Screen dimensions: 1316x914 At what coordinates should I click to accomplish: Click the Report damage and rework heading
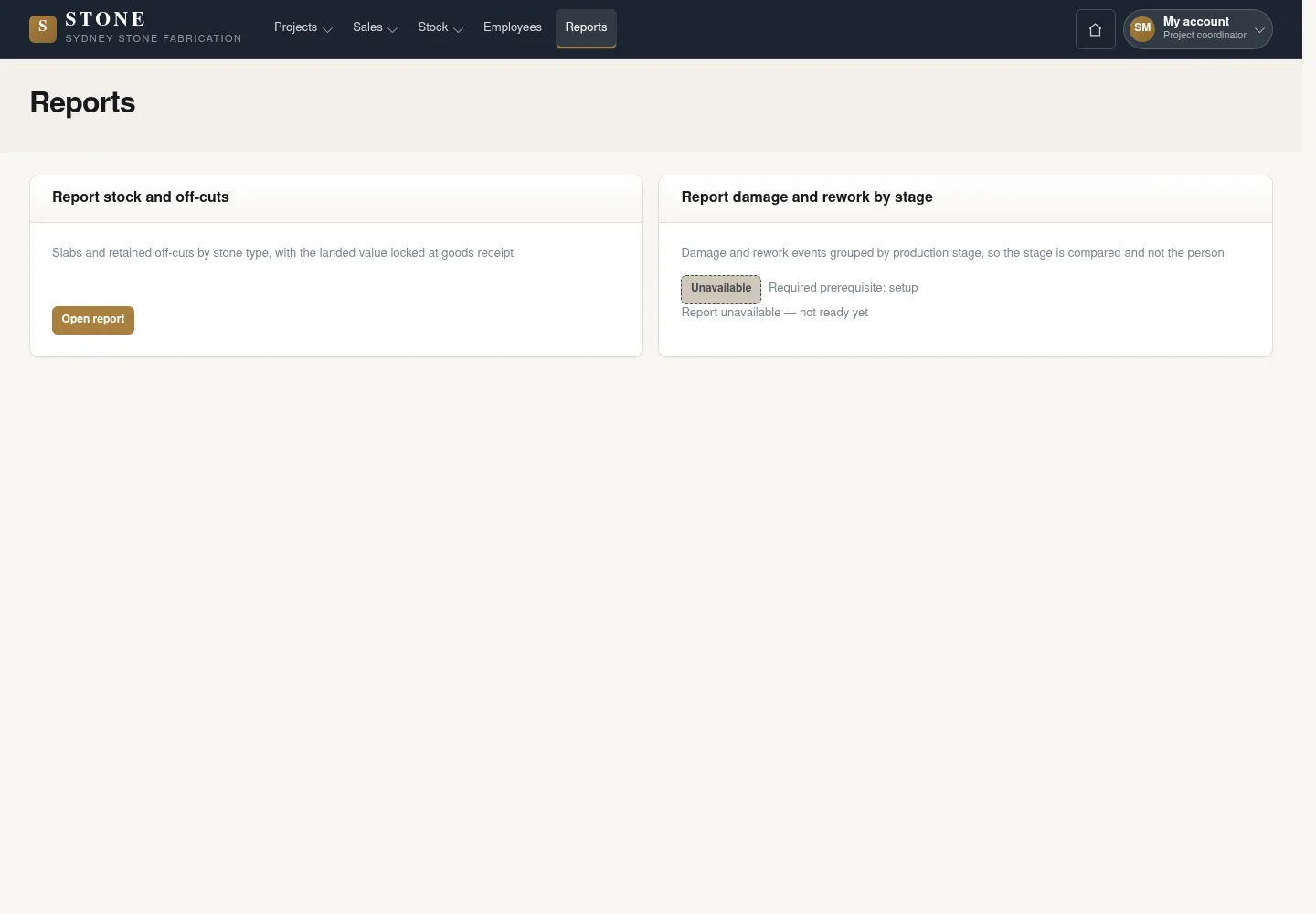(x=807, y=197)
